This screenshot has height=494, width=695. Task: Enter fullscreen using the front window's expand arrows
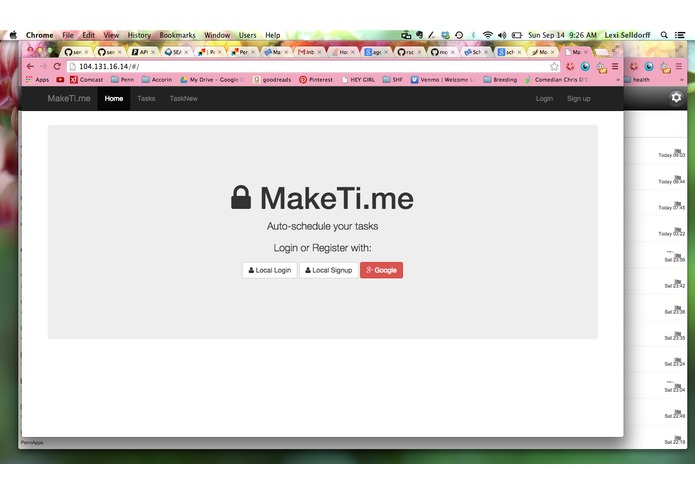615,50
